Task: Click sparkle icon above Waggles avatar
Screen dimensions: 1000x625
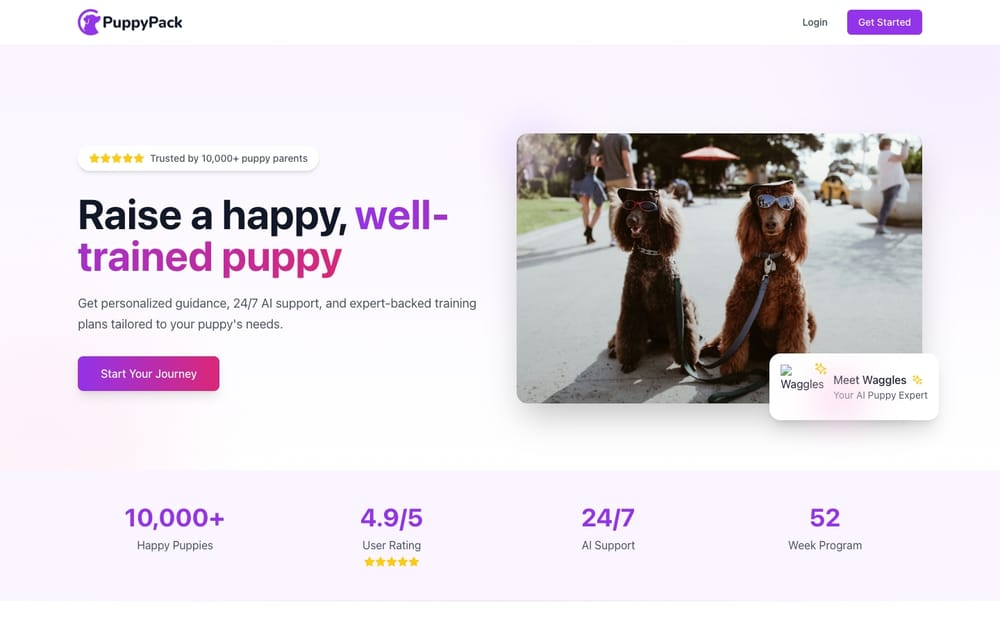Action: pos(821,368)
